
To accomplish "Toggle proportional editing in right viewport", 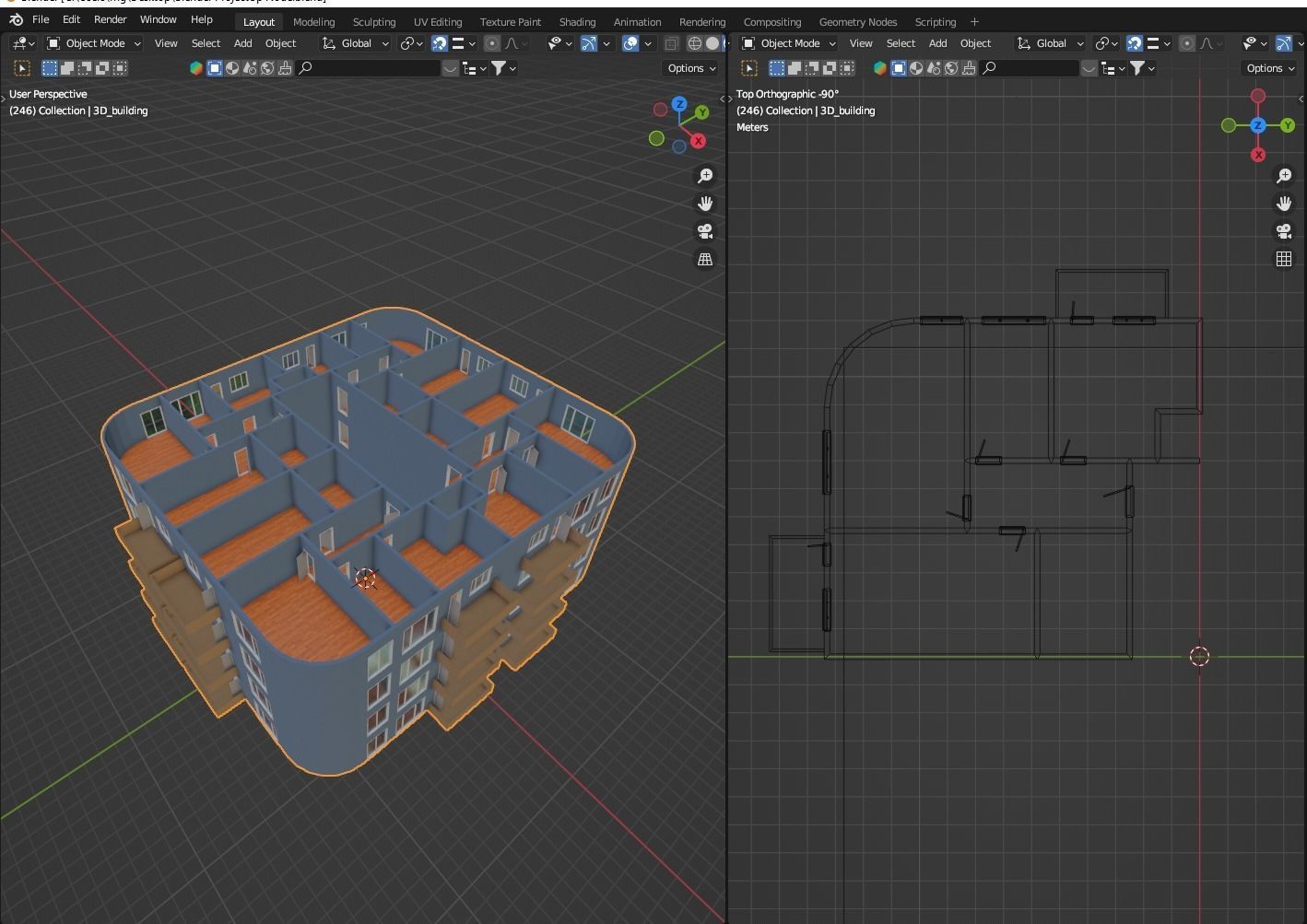I will 1187,43.
